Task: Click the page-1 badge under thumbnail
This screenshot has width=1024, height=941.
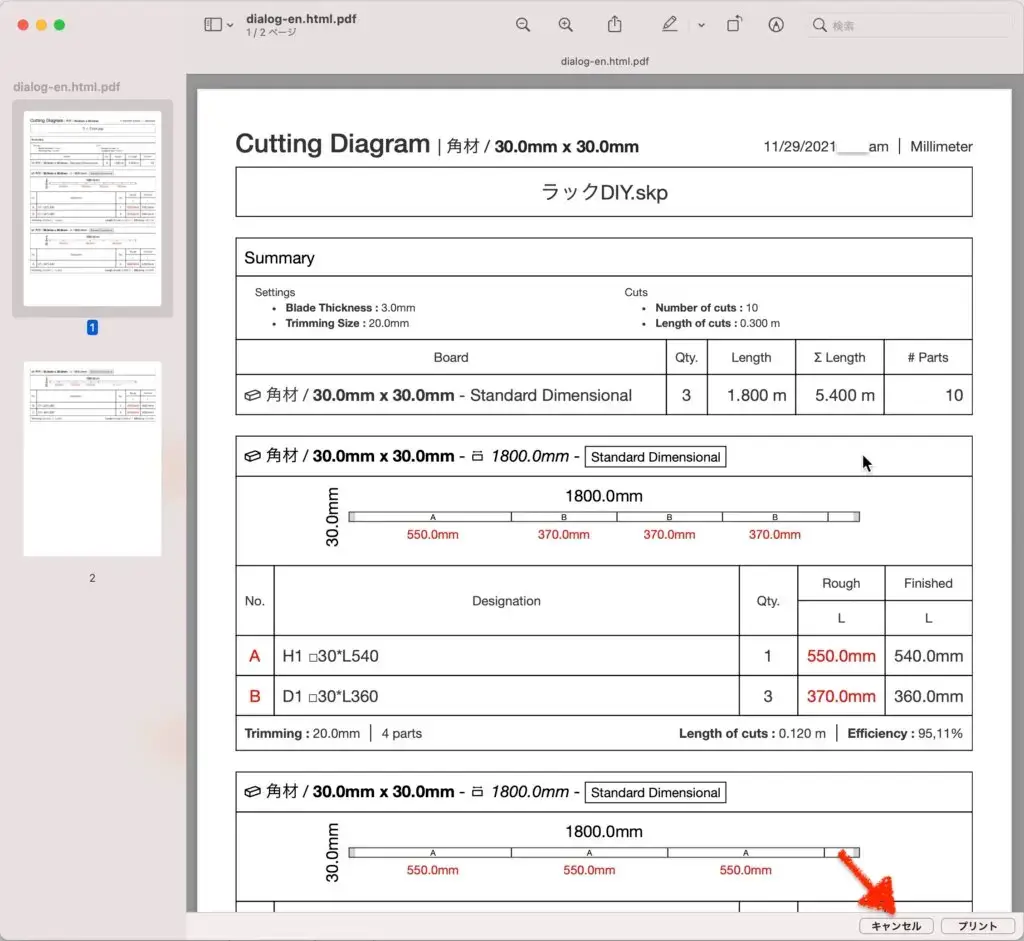Action: 92,327
